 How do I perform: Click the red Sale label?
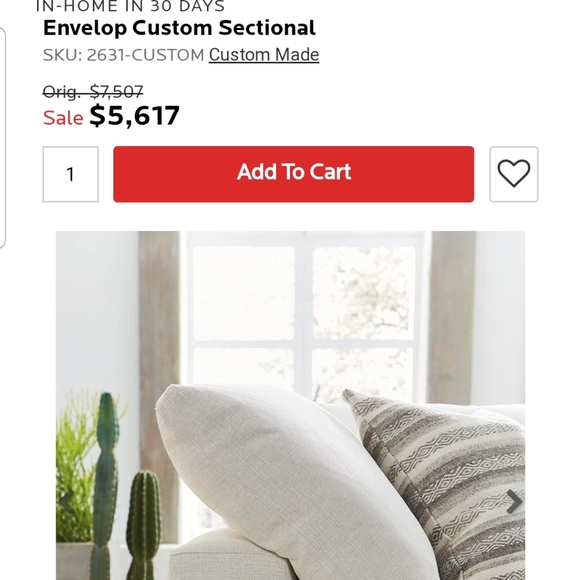[63, 118]
